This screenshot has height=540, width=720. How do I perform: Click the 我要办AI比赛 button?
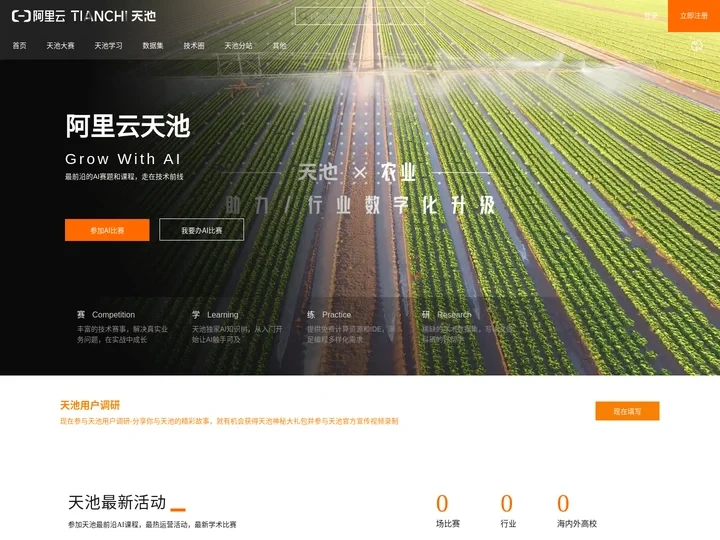pyautogui.click(x=202, y=230)
